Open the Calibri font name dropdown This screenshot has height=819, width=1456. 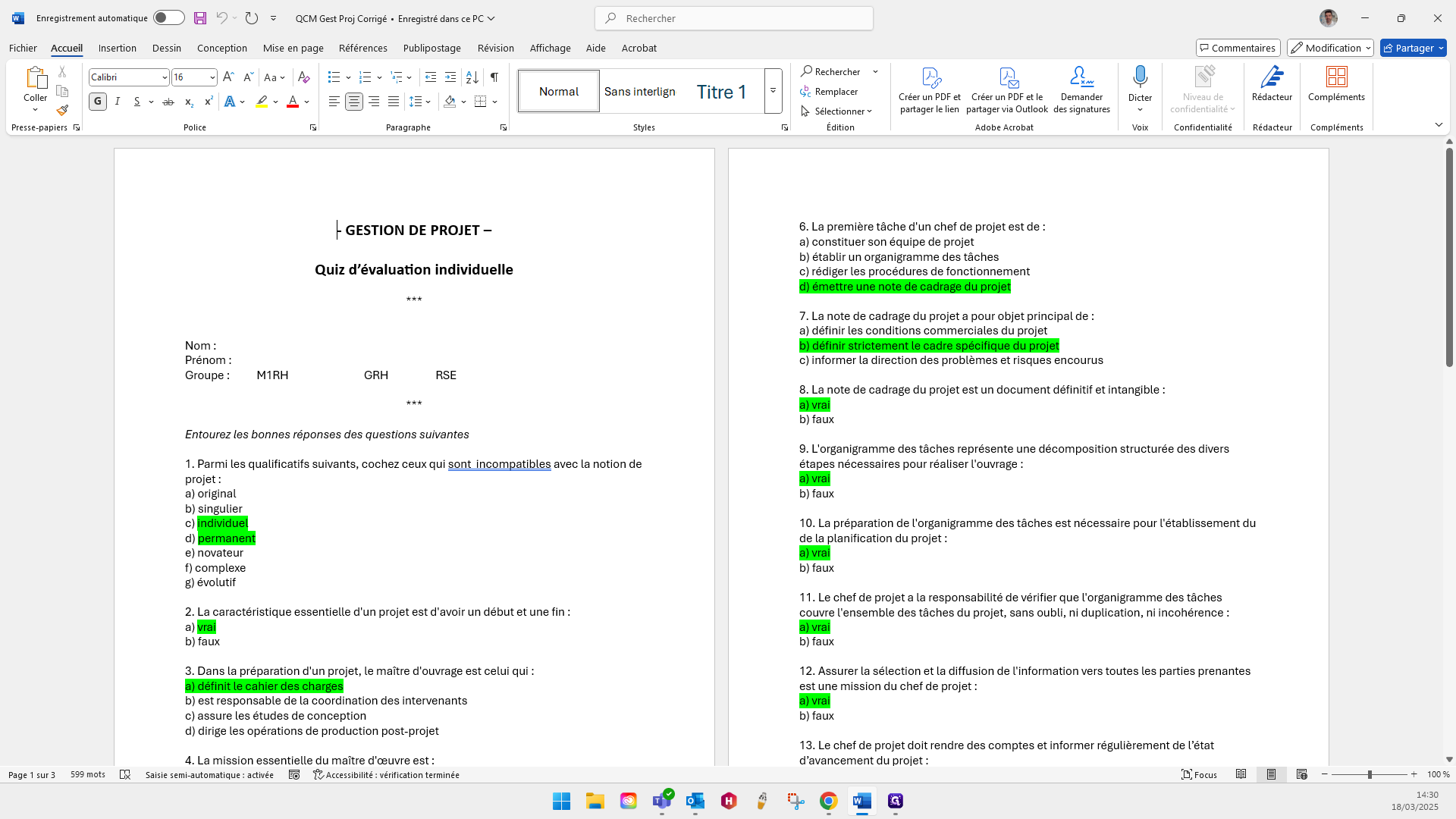tap(165, 77)
